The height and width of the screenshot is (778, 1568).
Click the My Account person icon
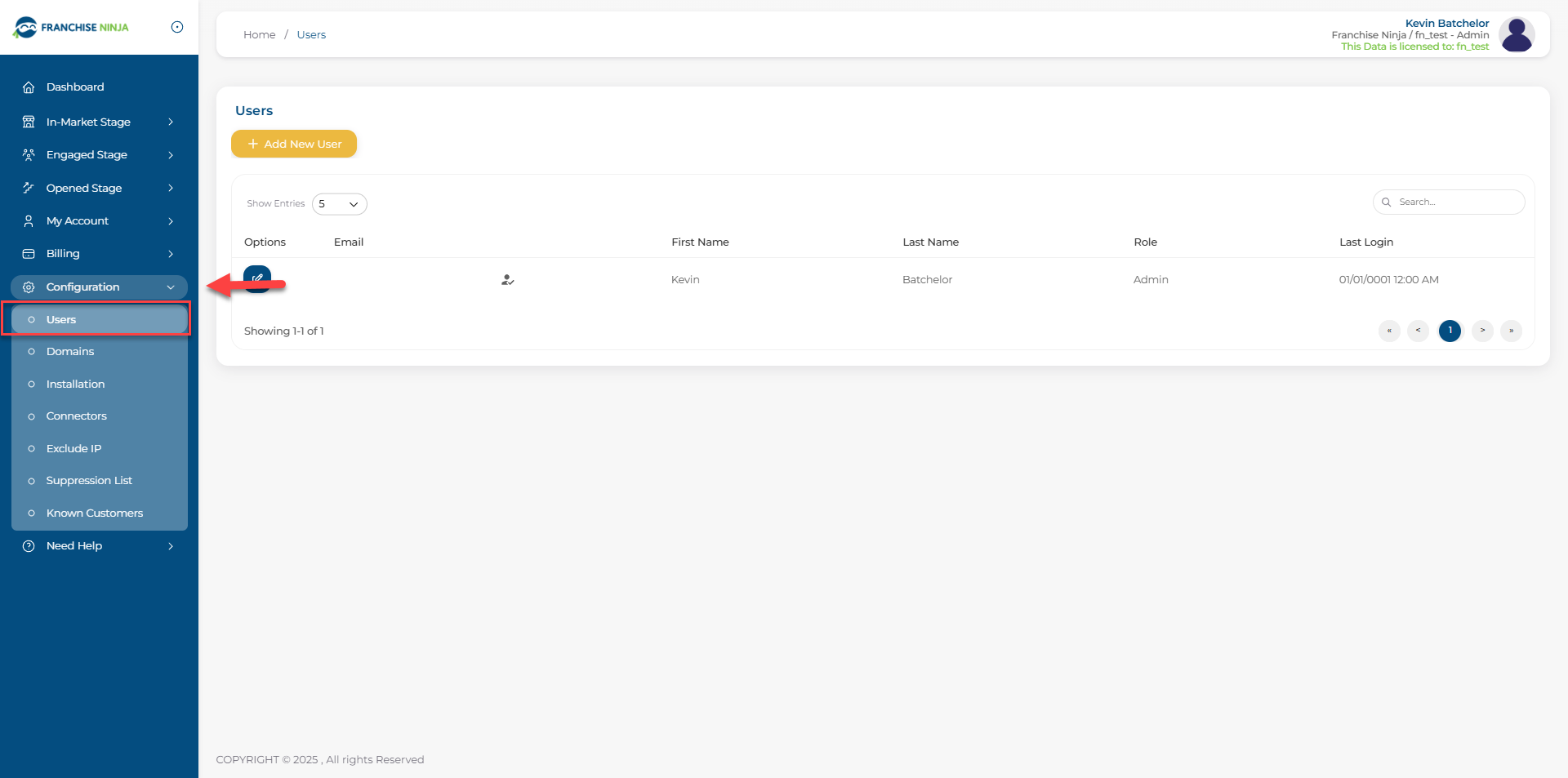click(x=29, y=221)
